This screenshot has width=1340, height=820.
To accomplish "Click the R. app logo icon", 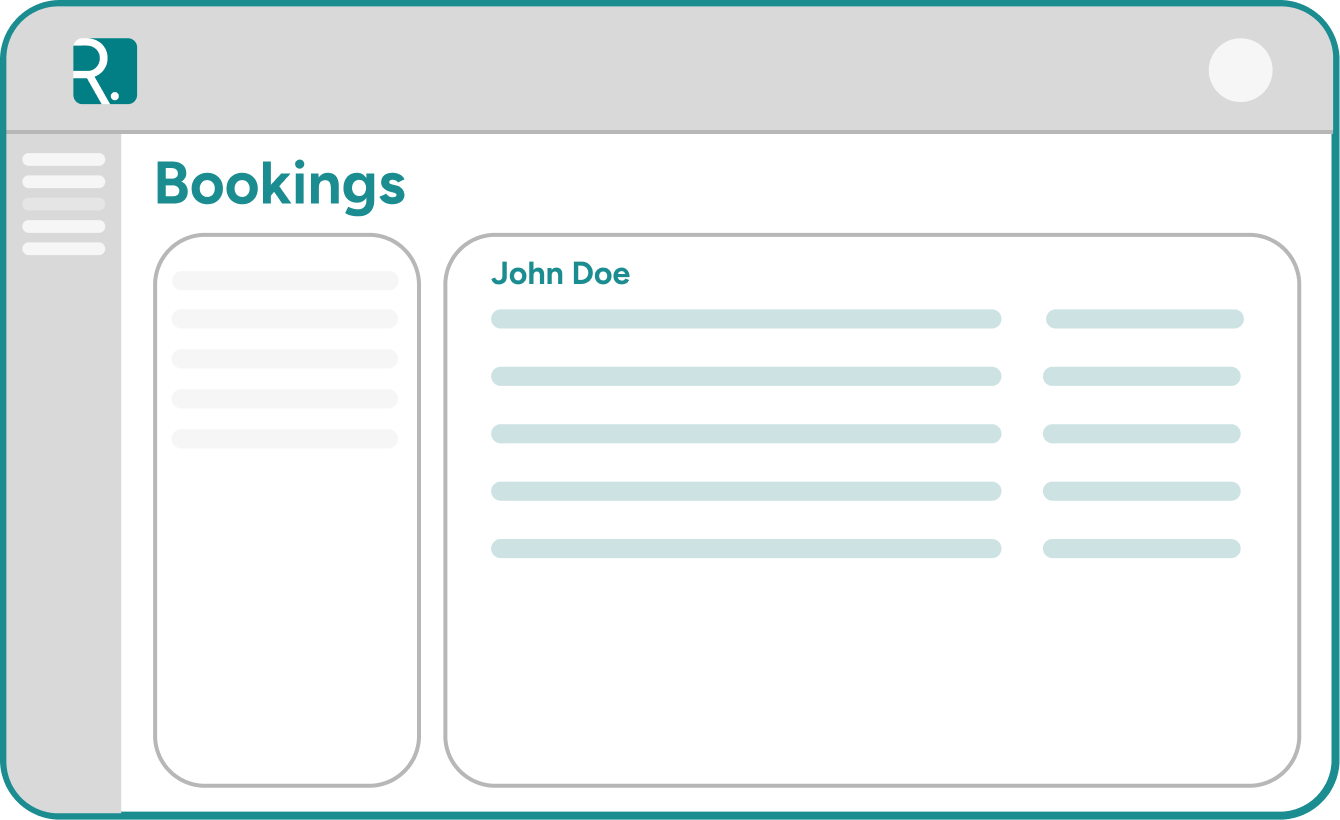I will 103,70.
